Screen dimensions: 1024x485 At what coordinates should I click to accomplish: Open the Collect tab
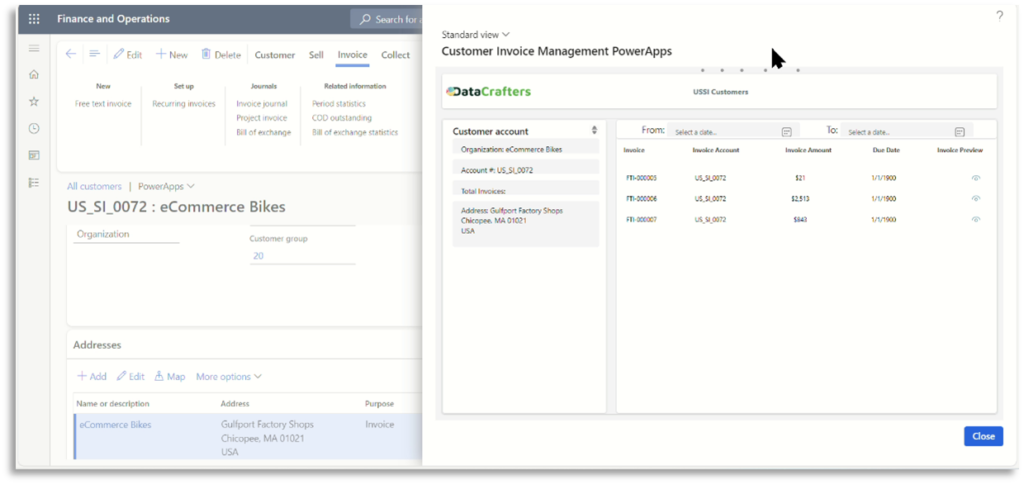(396, 55)
